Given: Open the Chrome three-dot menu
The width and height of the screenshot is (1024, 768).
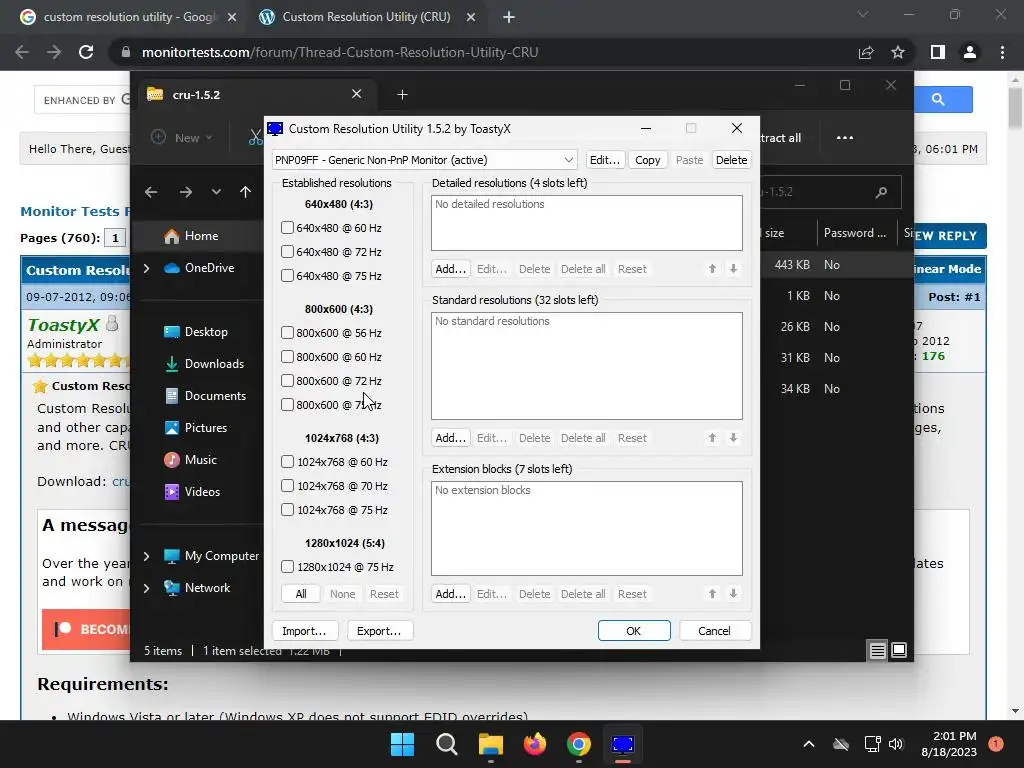Looking at the screenshot, I should tap(1002, 52).
